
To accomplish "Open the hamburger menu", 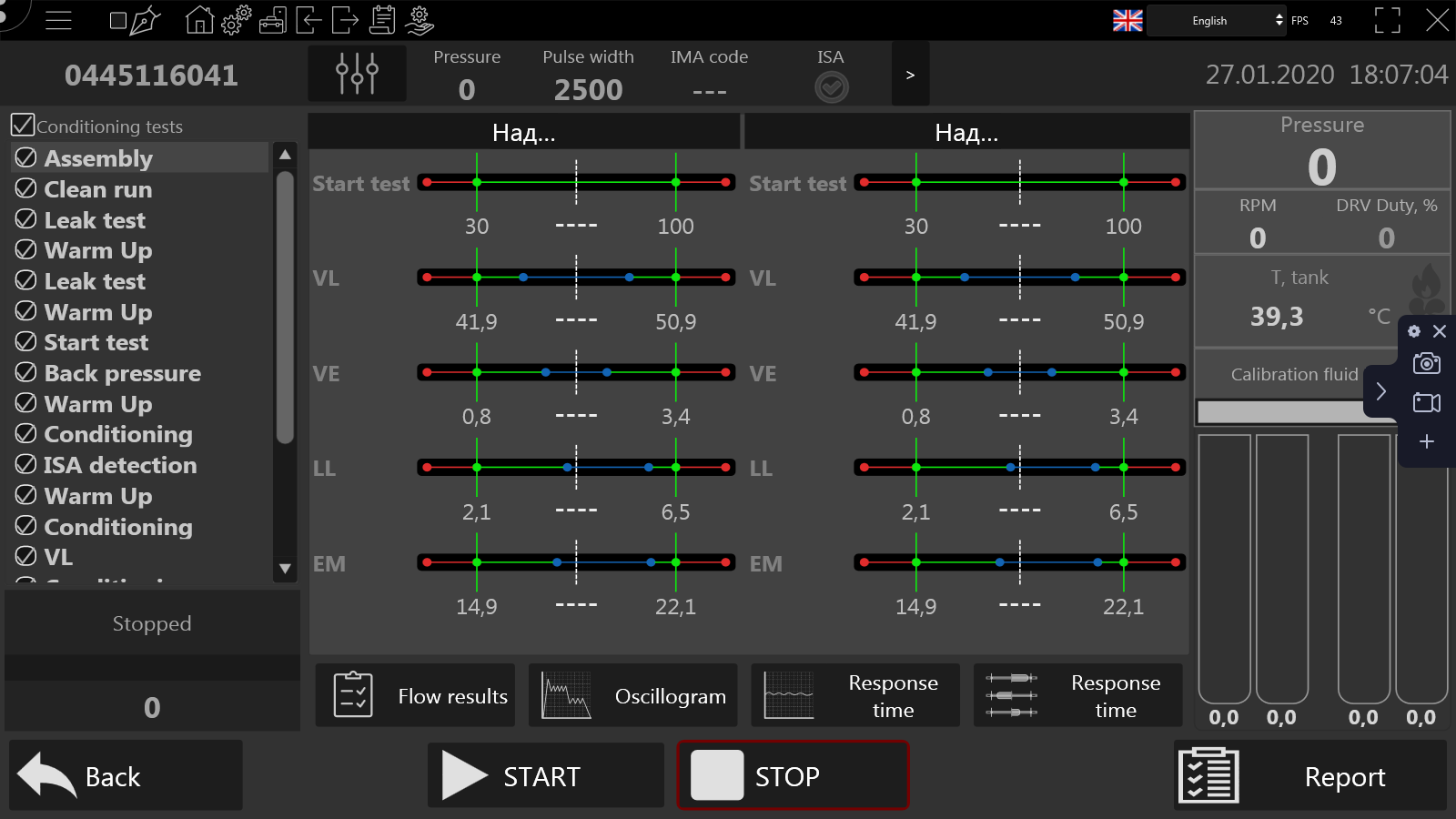I will (x=58, y=20).
